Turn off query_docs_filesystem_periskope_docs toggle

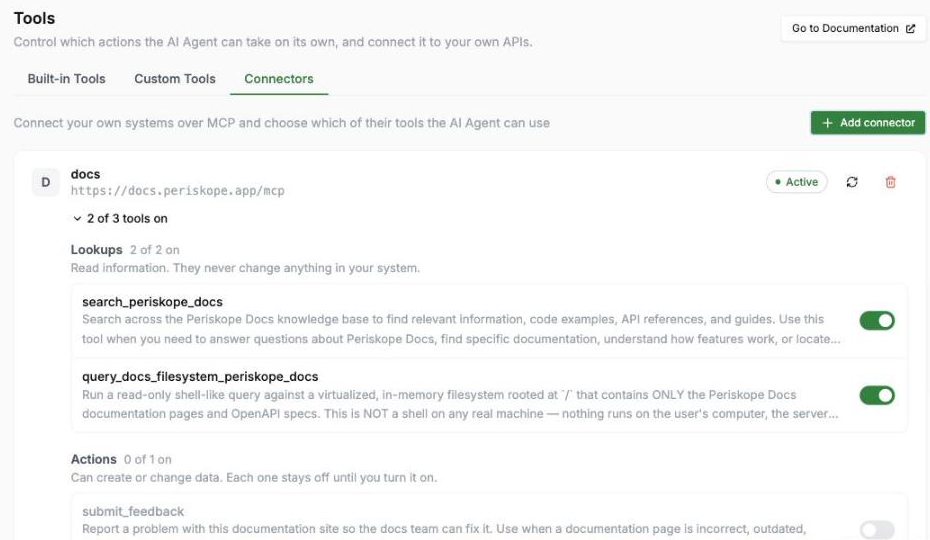point(877,395)
